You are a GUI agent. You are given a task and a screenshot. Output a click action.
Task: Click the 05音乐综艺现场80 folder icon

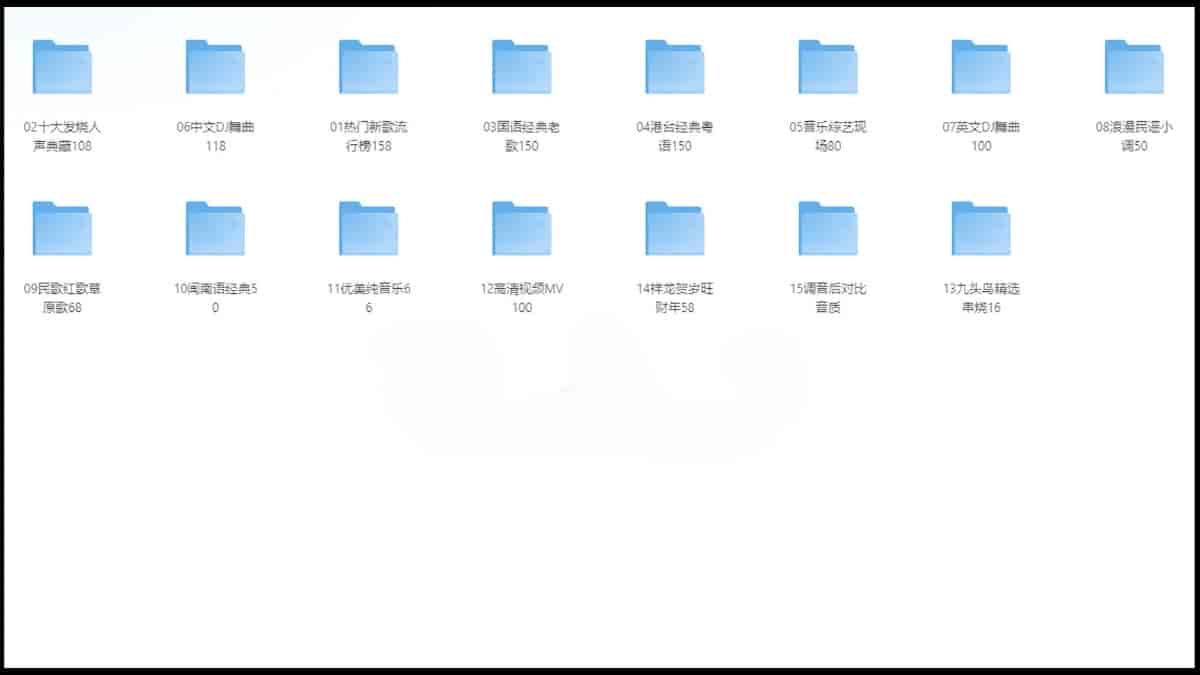coord(827,67)
